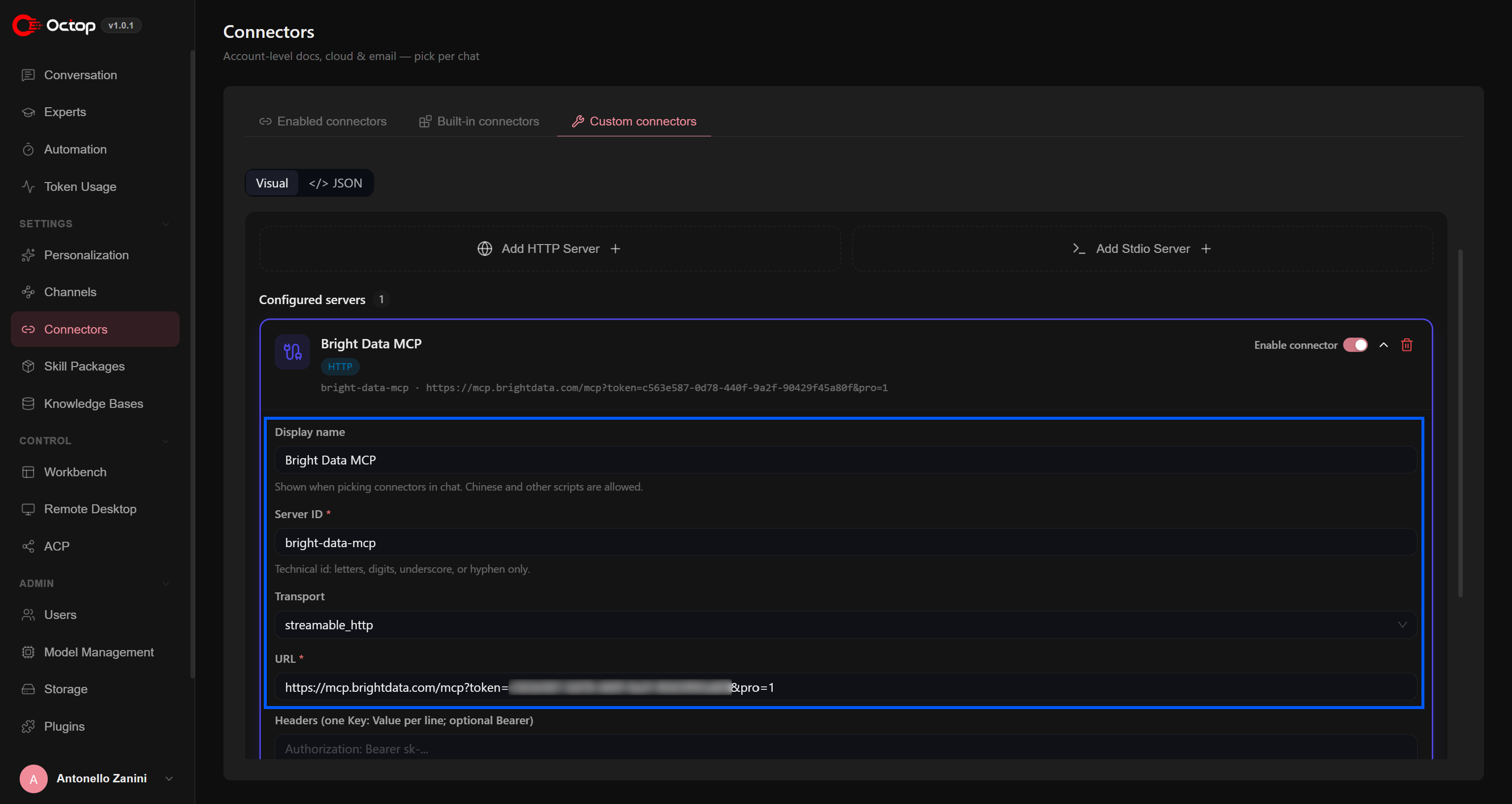Click plus icon next to Add Stdio Server
1512x804 pixels.
(x=1205, y=249)
